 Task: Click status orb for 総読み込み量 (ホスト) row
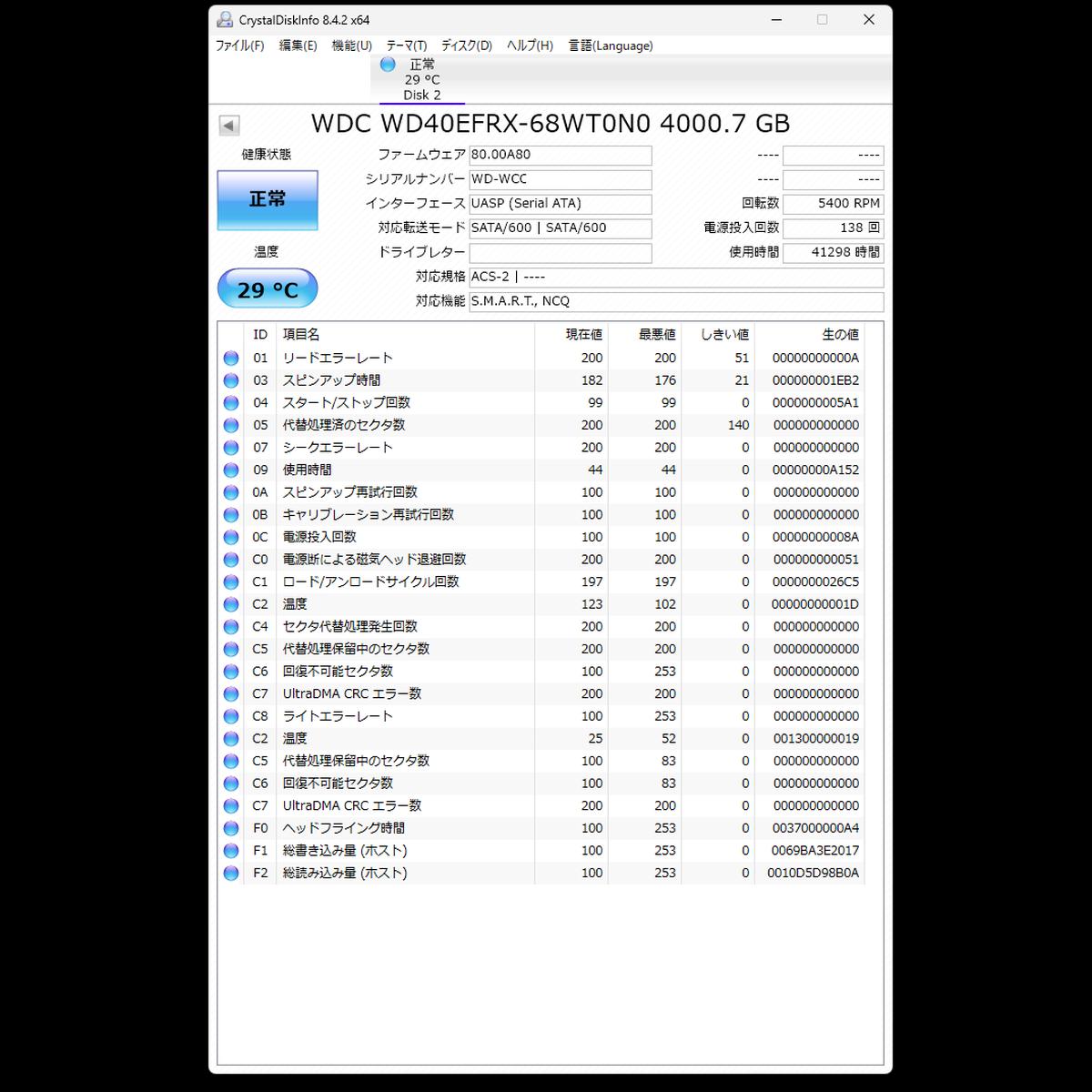[x=231, y=874]
